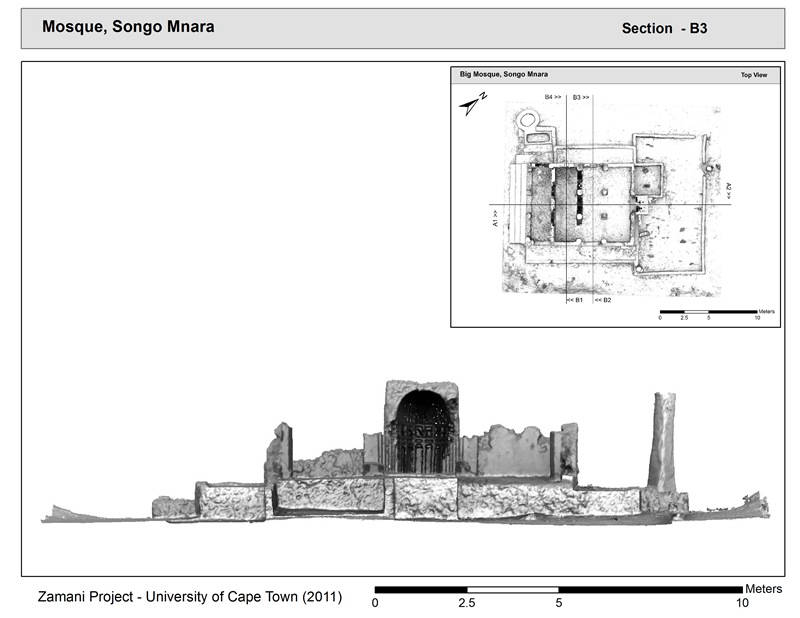This screenshot has height=618, width=800.
Task: Click the 'Section - B3' heading
Action: click(x=664, y=28)
